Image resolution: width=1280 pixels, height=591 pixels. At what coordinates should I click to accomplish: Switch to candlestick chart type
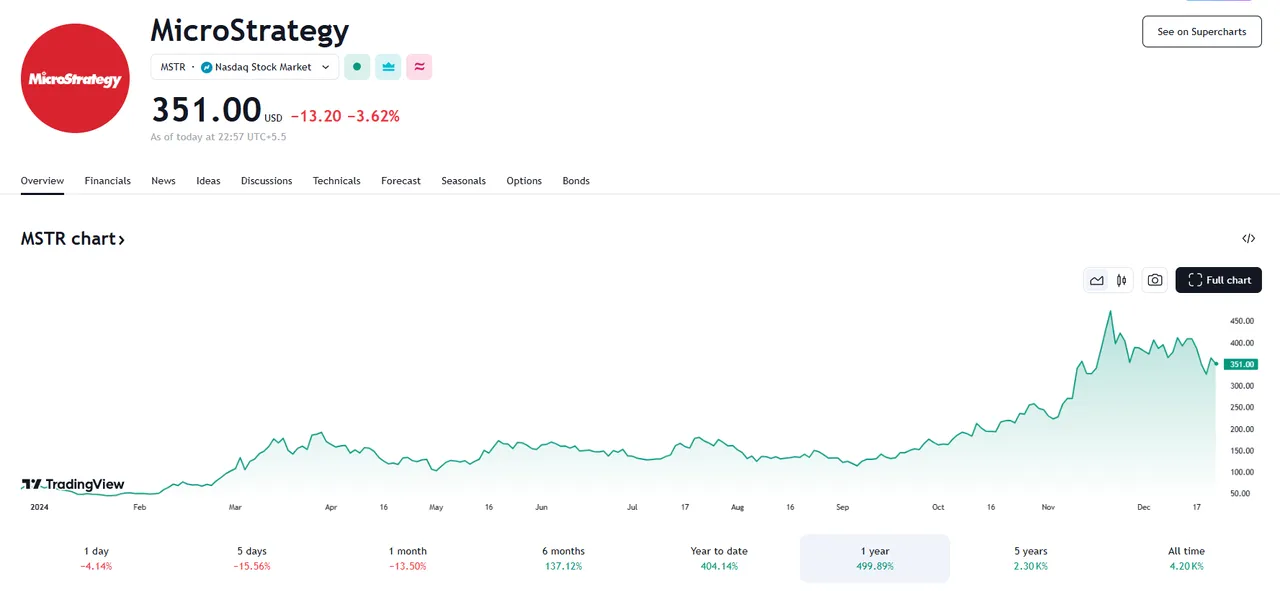tap(1122, 280)
